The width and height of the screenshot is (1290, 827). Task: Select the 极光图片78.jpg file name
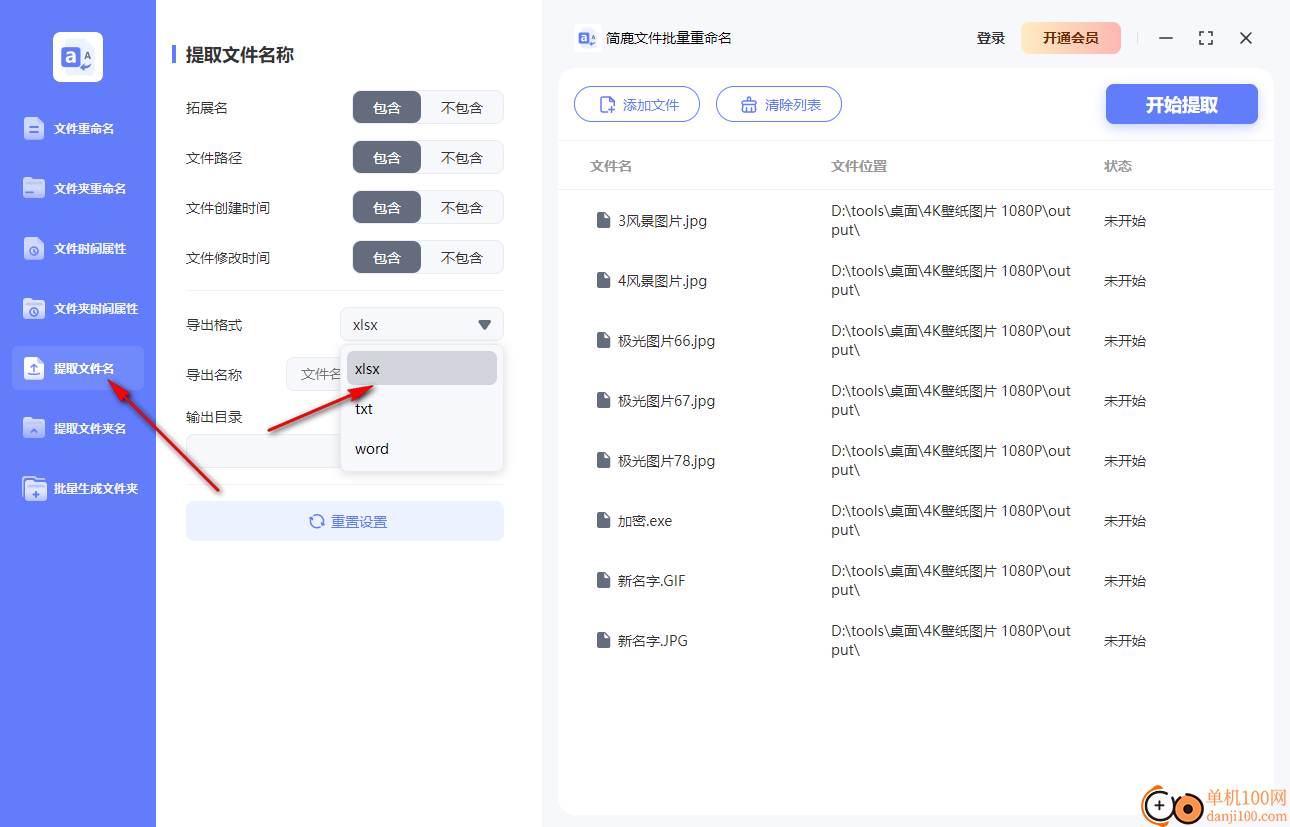coord(666,460)
